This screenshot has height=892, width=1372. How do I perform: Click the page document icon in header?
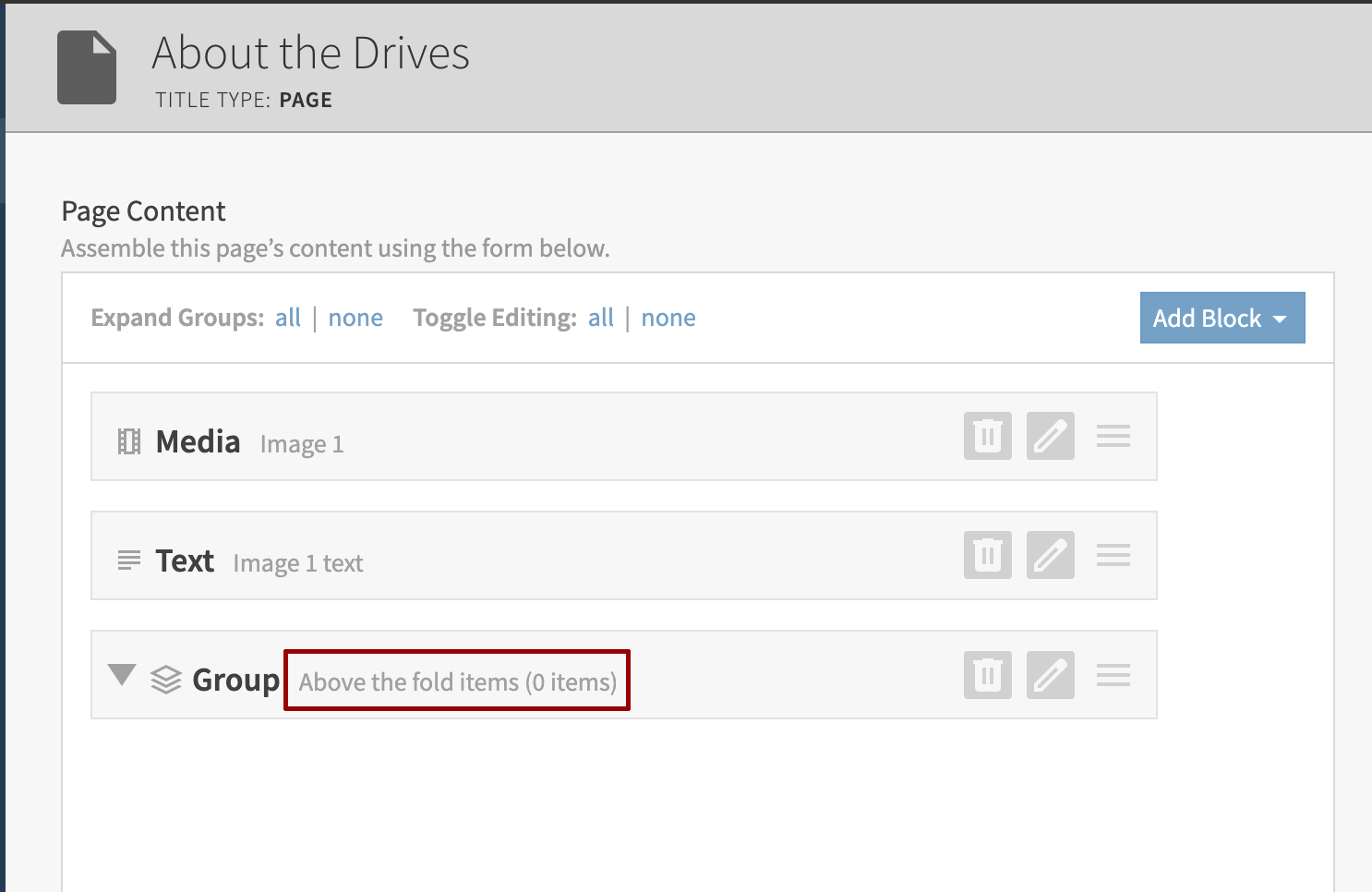pos(87,67)
